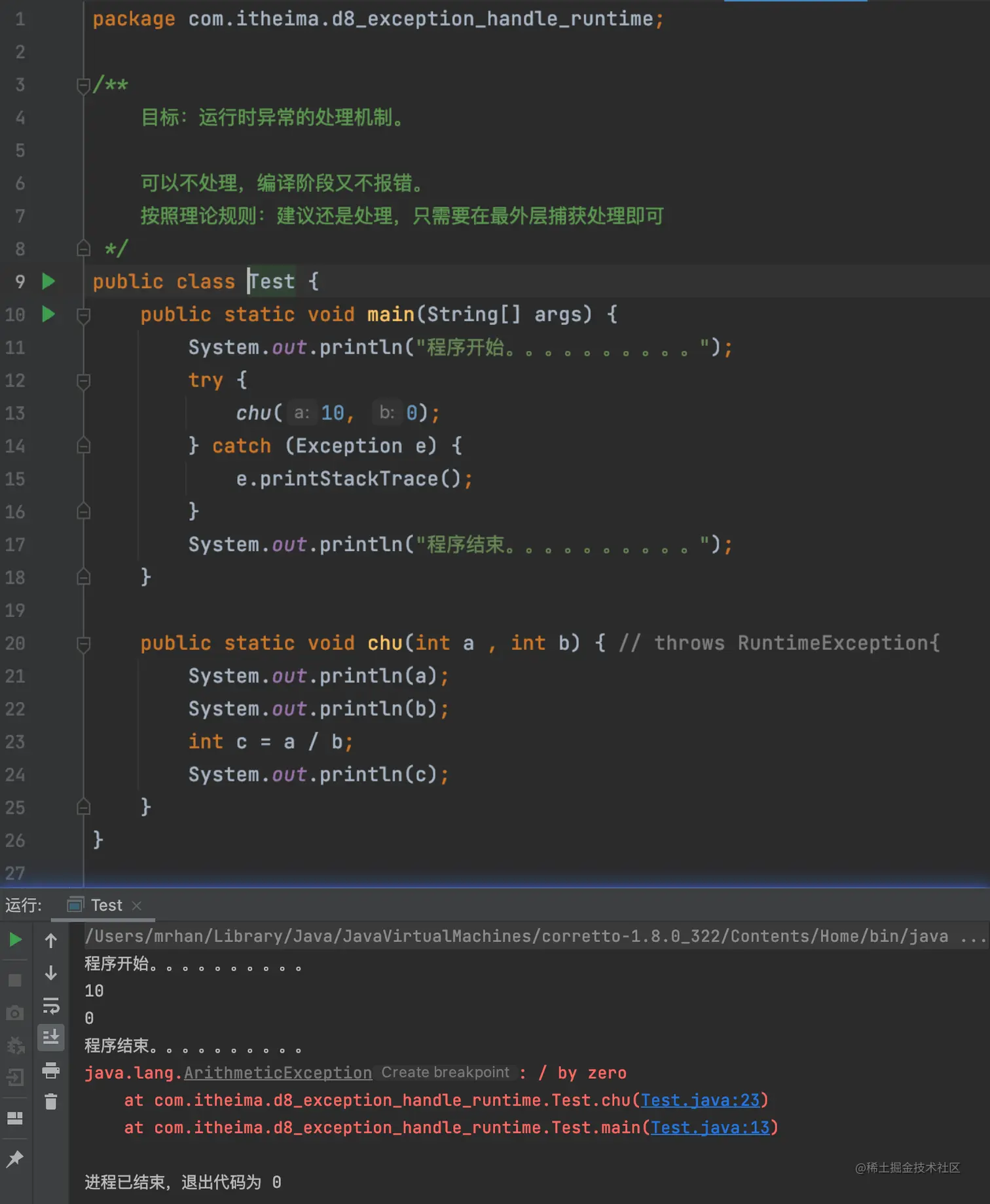Click fold marker at line 16 closing brace
The image size is (990, 1204).
pos(83,512)
